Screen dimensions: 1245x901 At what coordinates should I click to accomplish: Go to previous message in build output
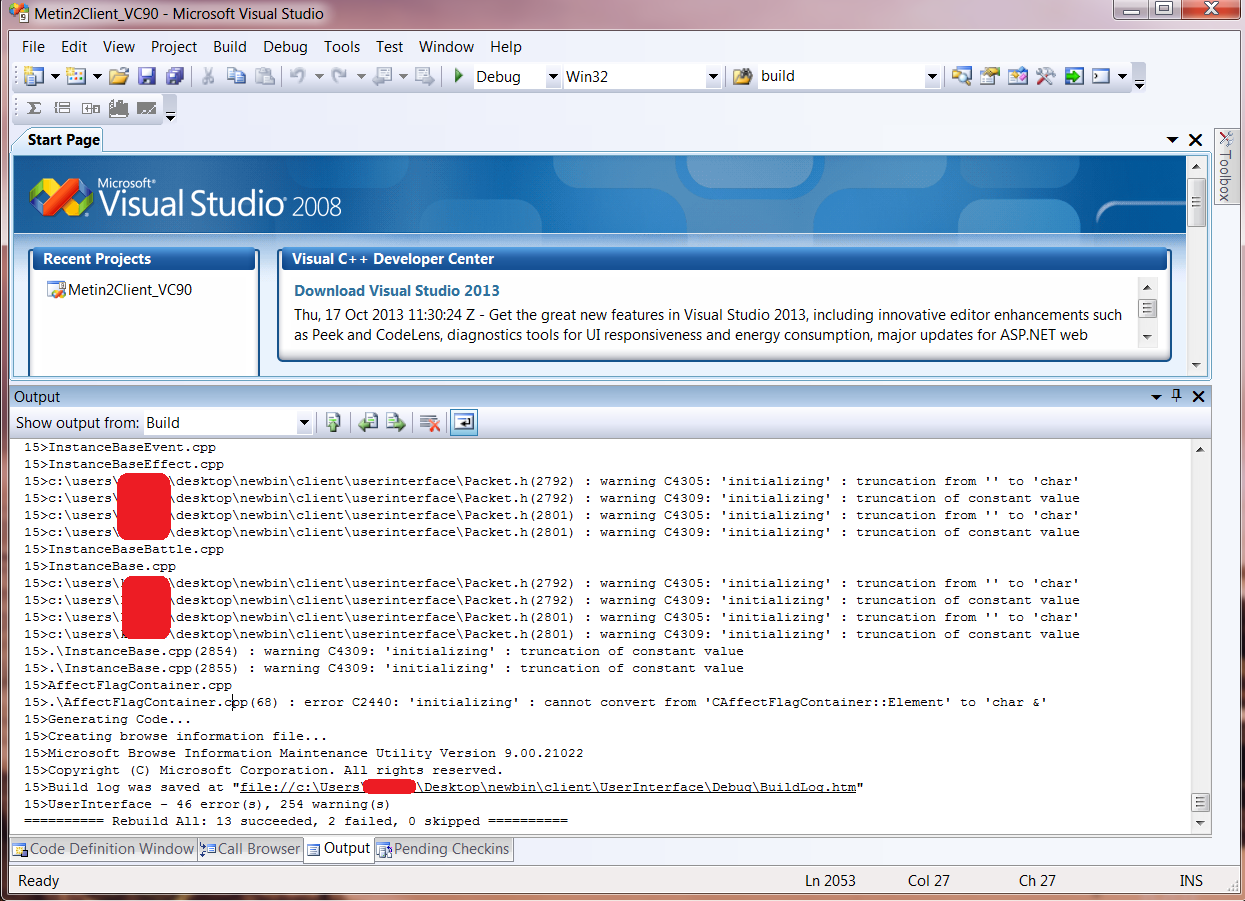(x=369, y=422)
